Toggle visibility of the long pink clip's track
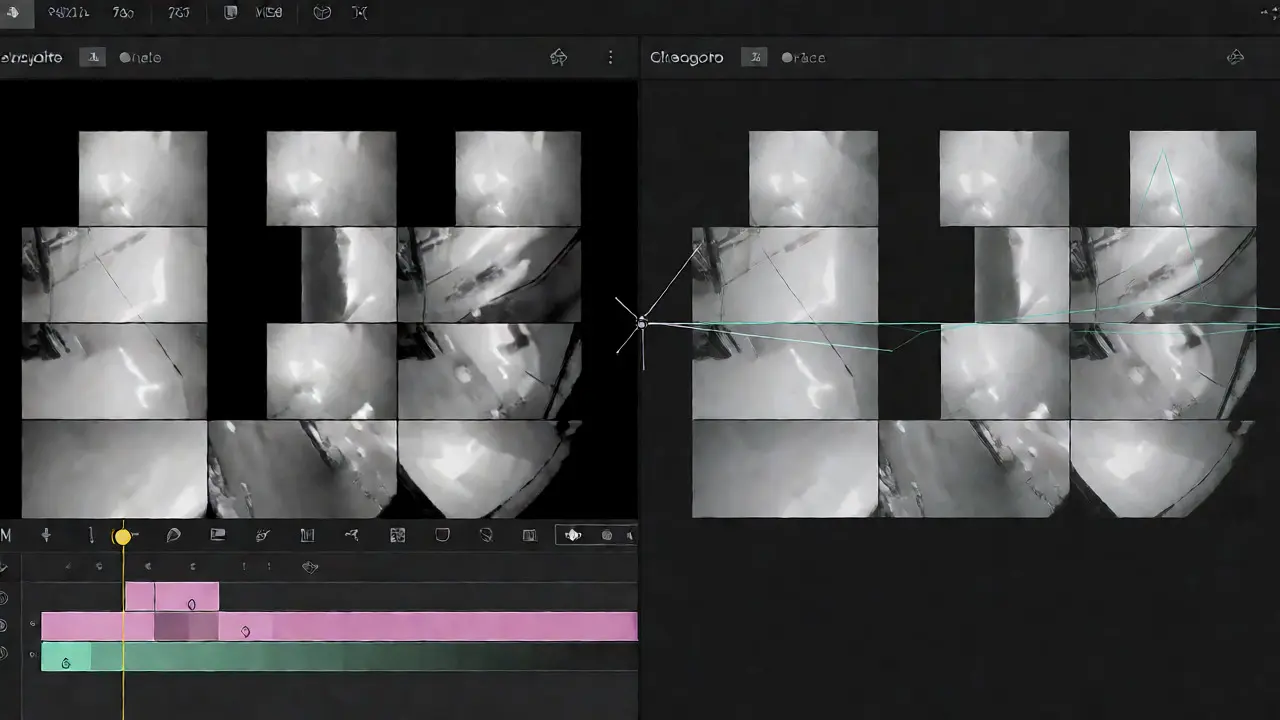1280x720 pixels. [x=4, y=626]
